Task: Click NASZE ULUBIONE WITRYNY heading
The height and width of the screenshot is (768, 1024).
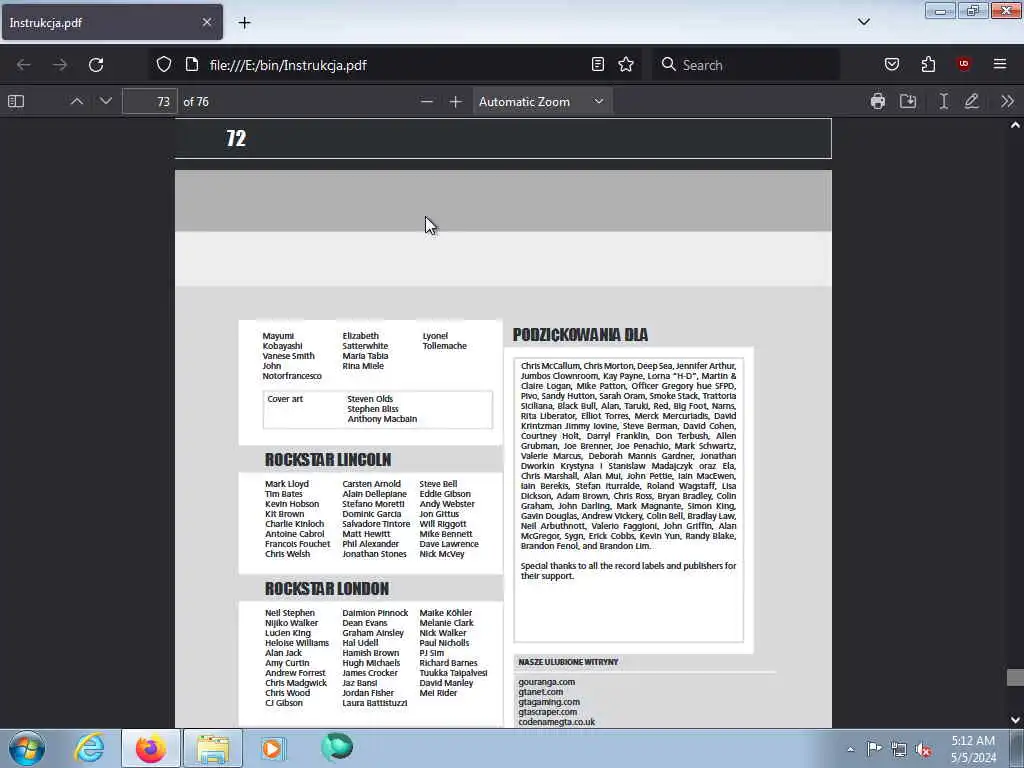Action: (568, 662)
